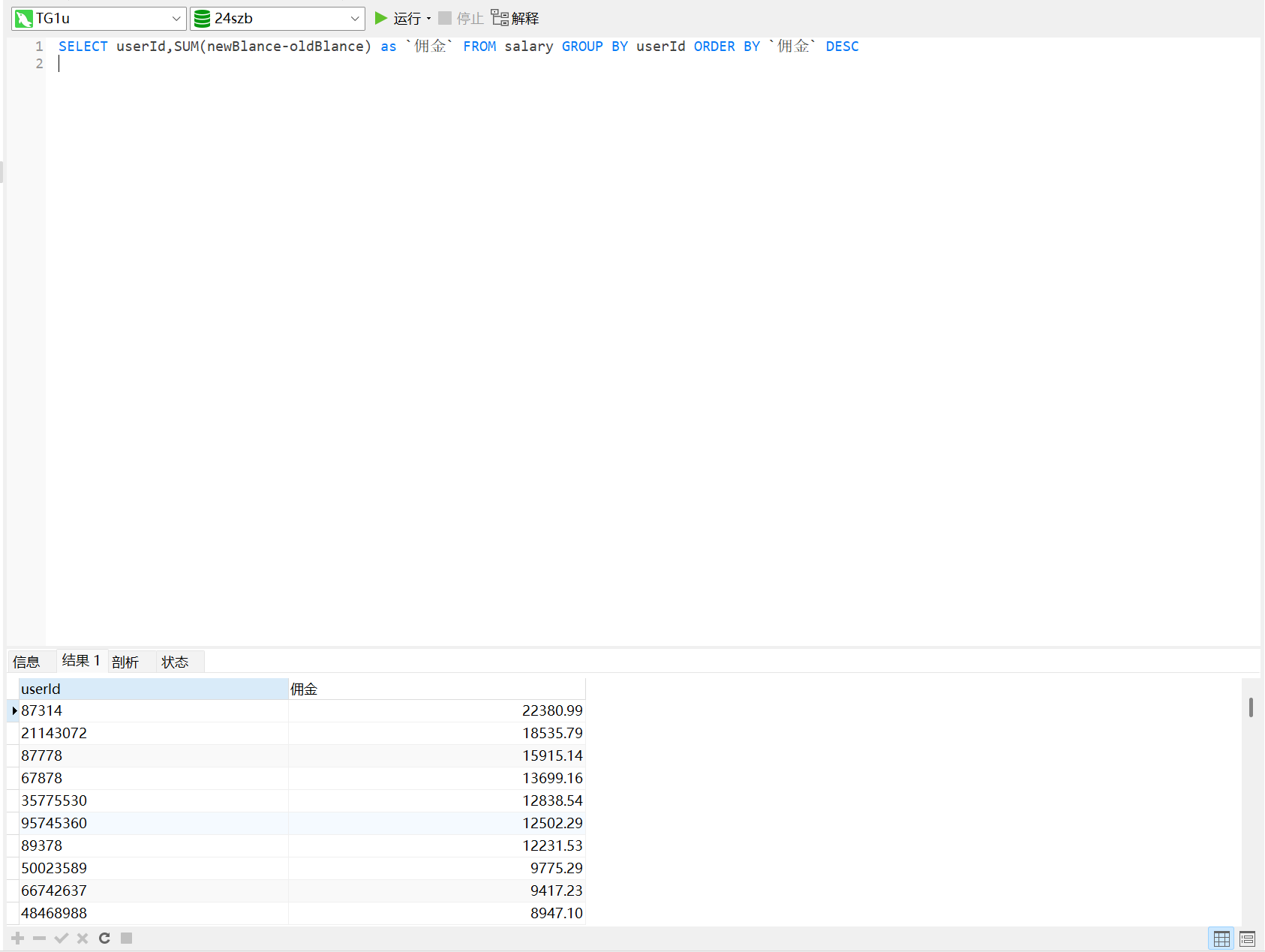Click the 解释 button label
Image resolution: width=1265 pixels, height=952 pixels.
525,19
